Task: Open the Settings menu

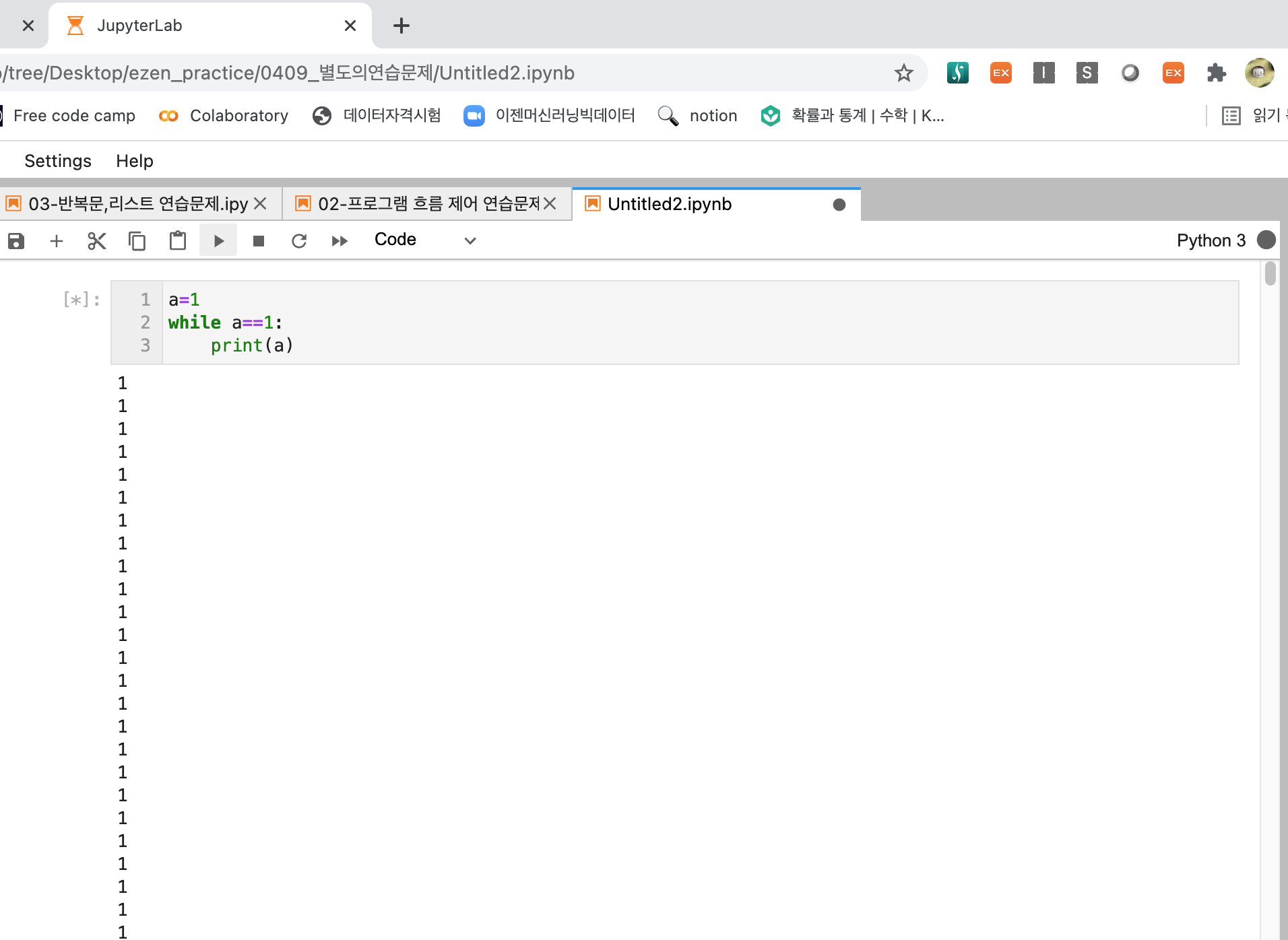Action: 57,160
